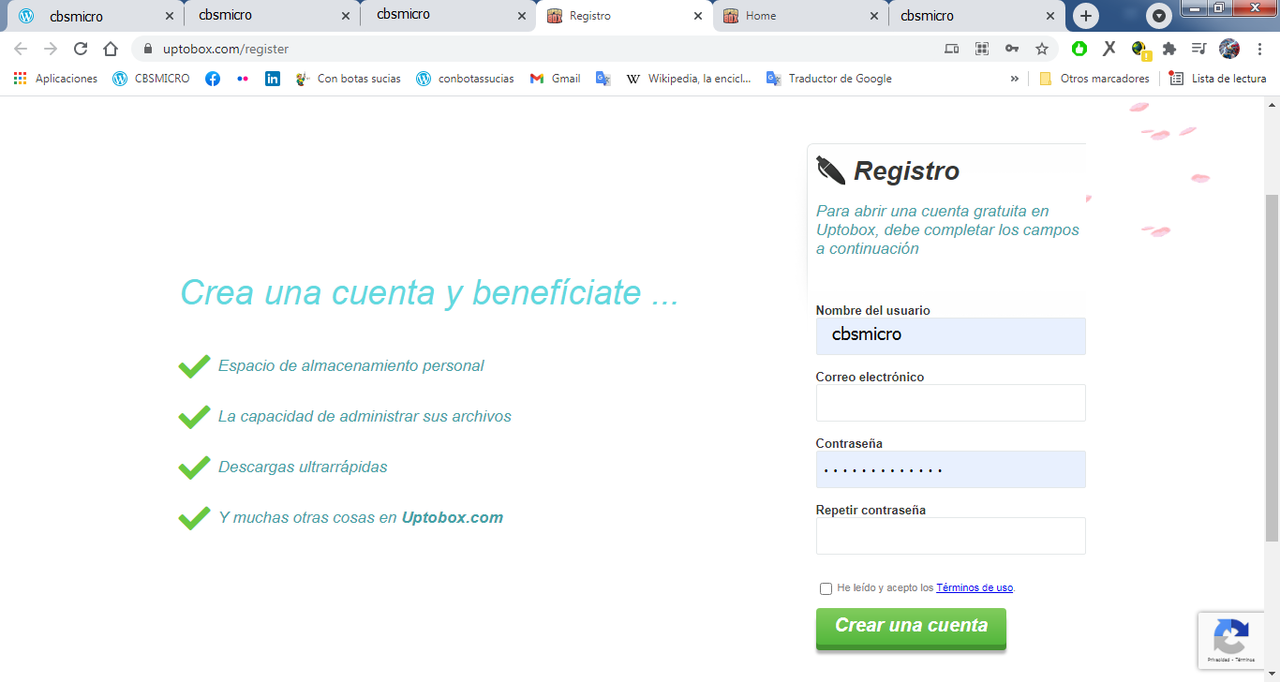Focus the Contraseña field
This screenshot has height=682, width=1280.
click(950, 469)
